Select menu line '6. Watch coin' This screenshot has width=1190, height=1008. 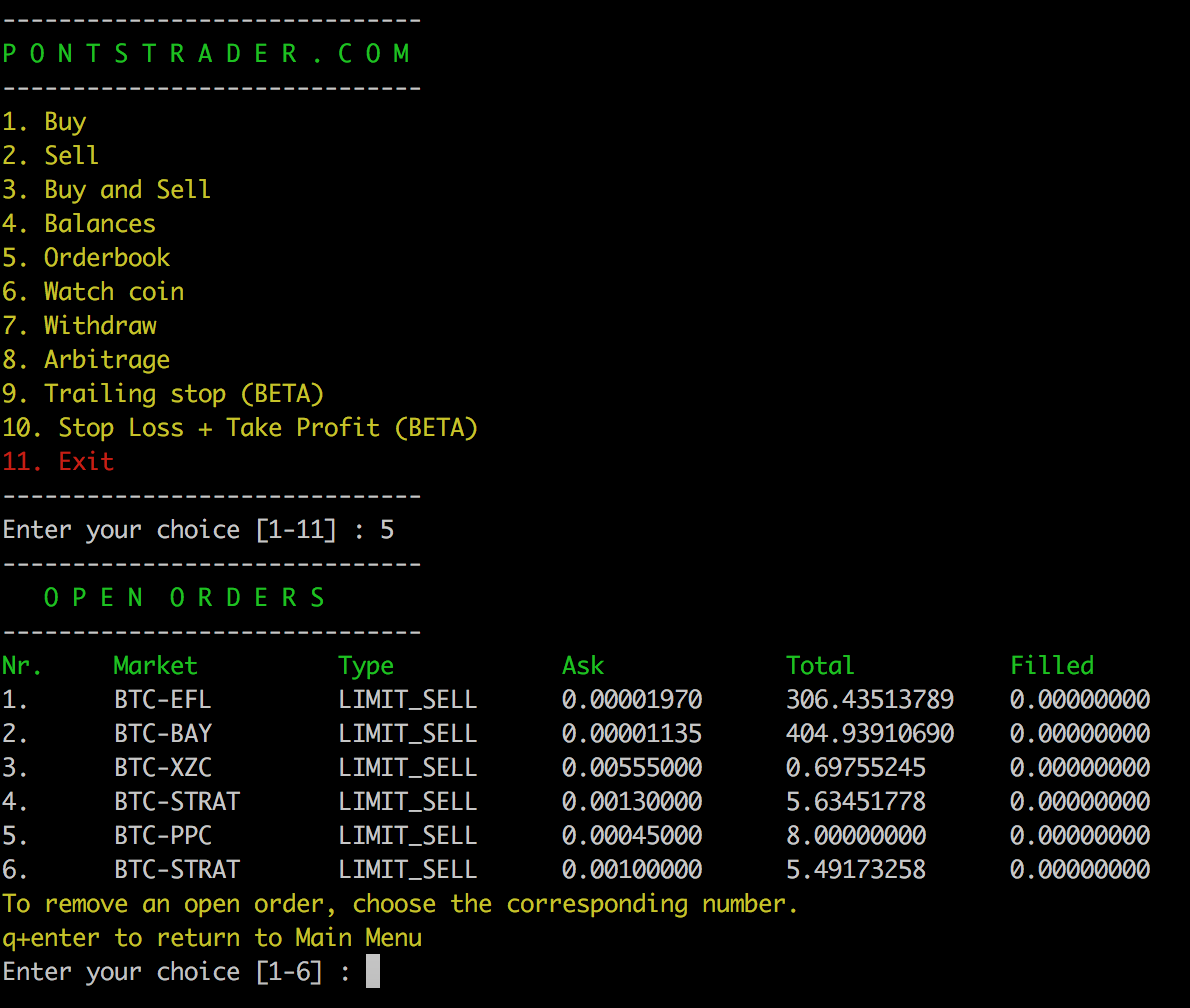pos(93,292)
